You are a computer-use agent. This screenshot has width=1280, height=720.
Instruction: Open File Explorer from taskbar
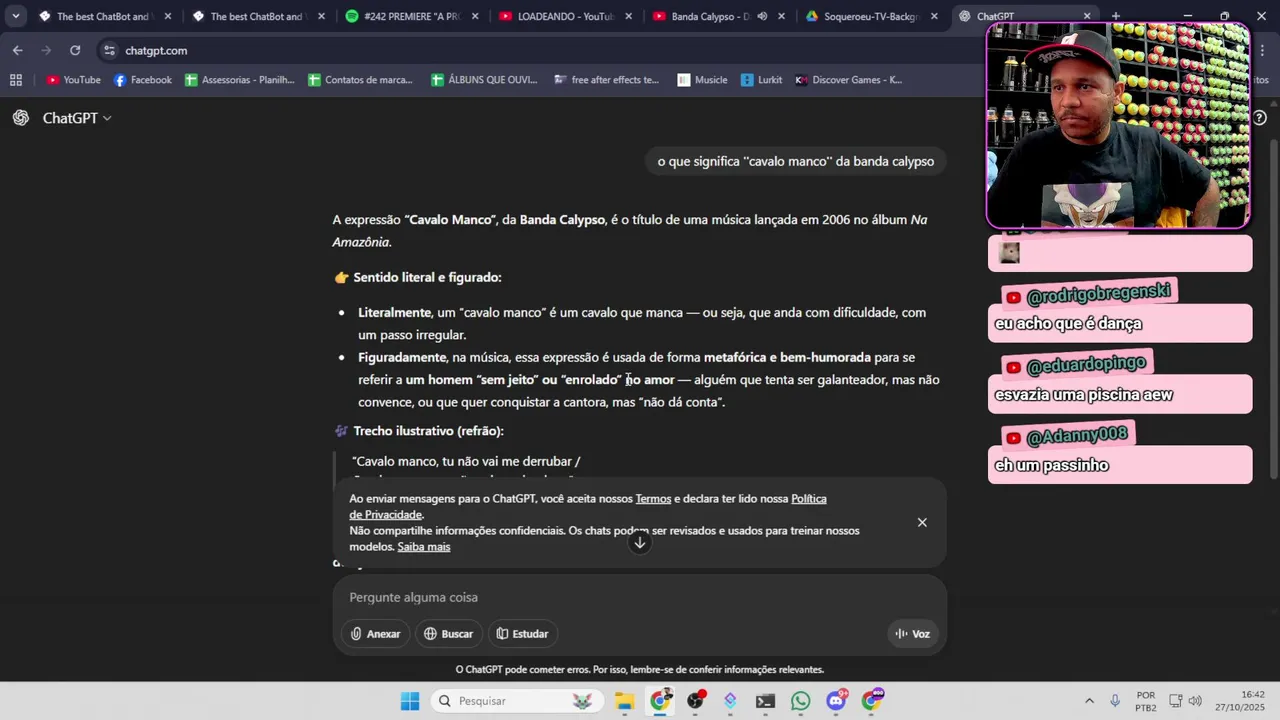point(624,701)
